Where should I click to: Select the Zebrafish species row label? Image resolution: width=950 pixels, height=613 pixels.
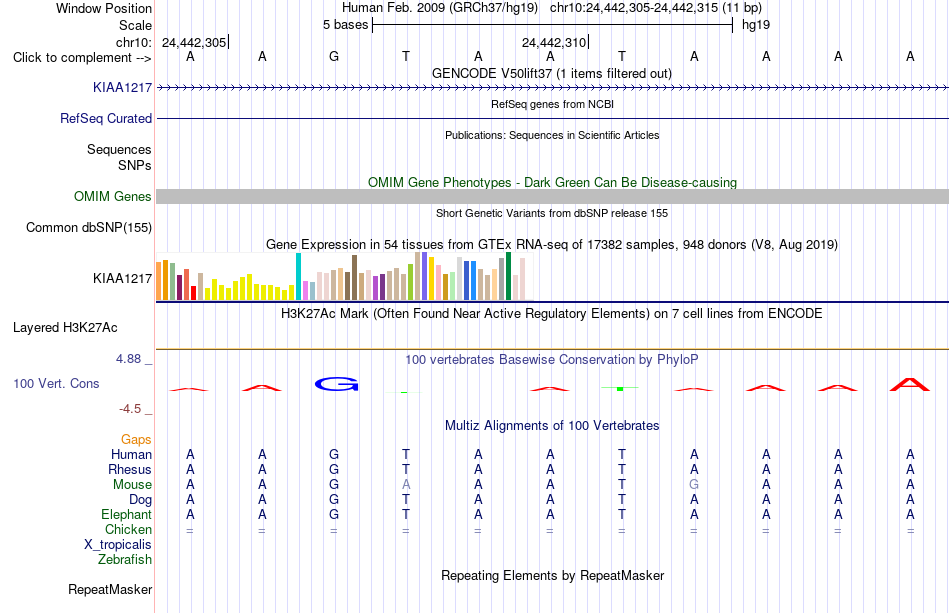pyautogui.click(x=125, y=560)
